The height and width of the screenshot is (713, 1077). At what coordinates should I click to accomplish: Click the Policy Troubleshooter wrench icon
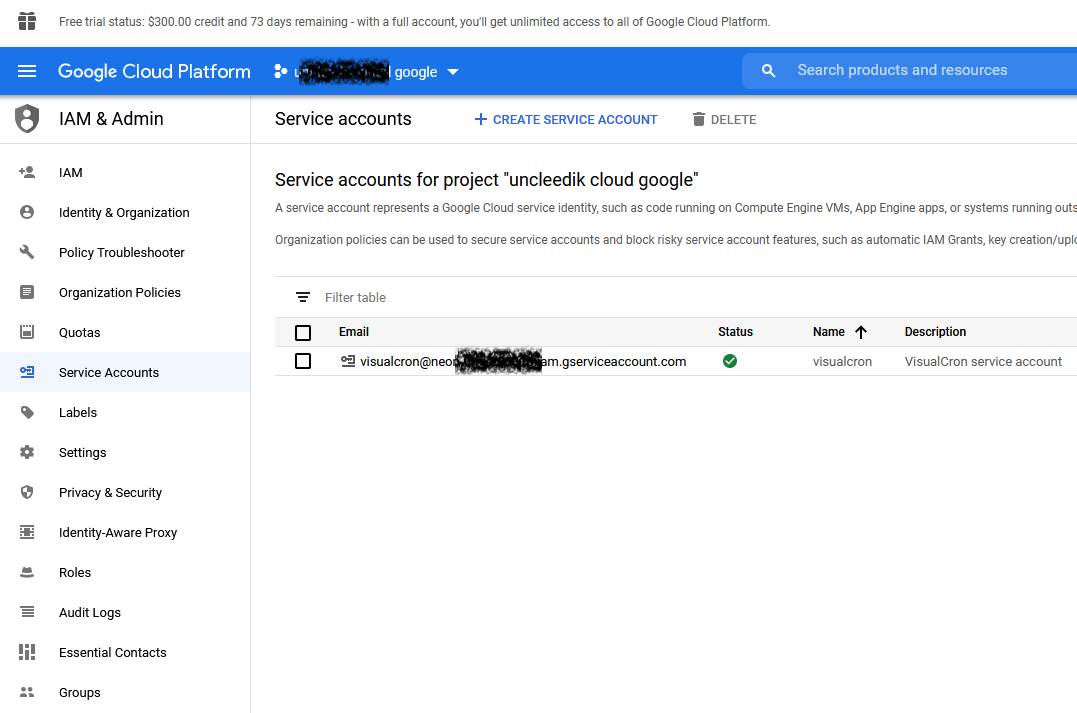pyautogui.click(x=27, y=252)
